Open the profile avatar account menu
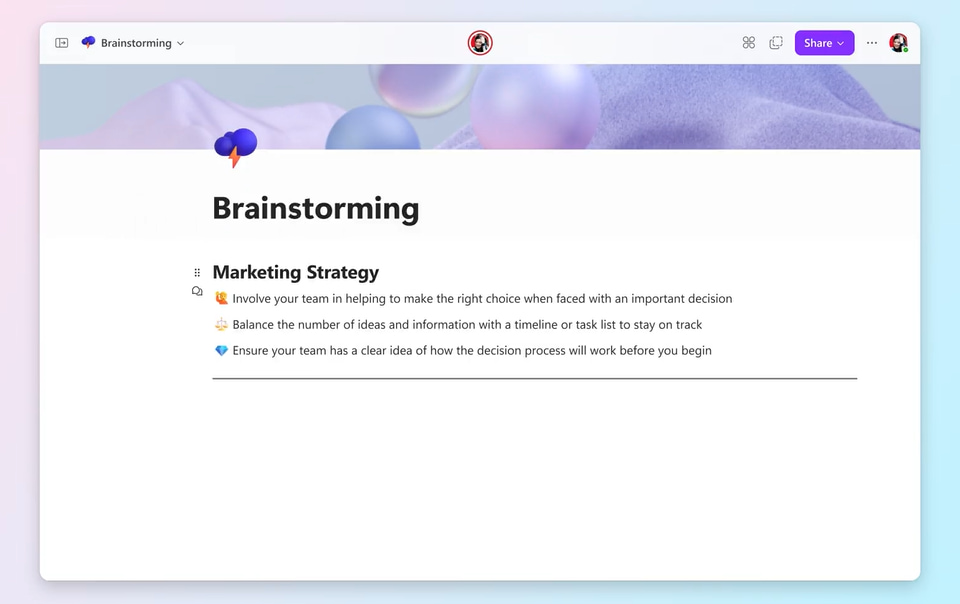 pos(898,43)
